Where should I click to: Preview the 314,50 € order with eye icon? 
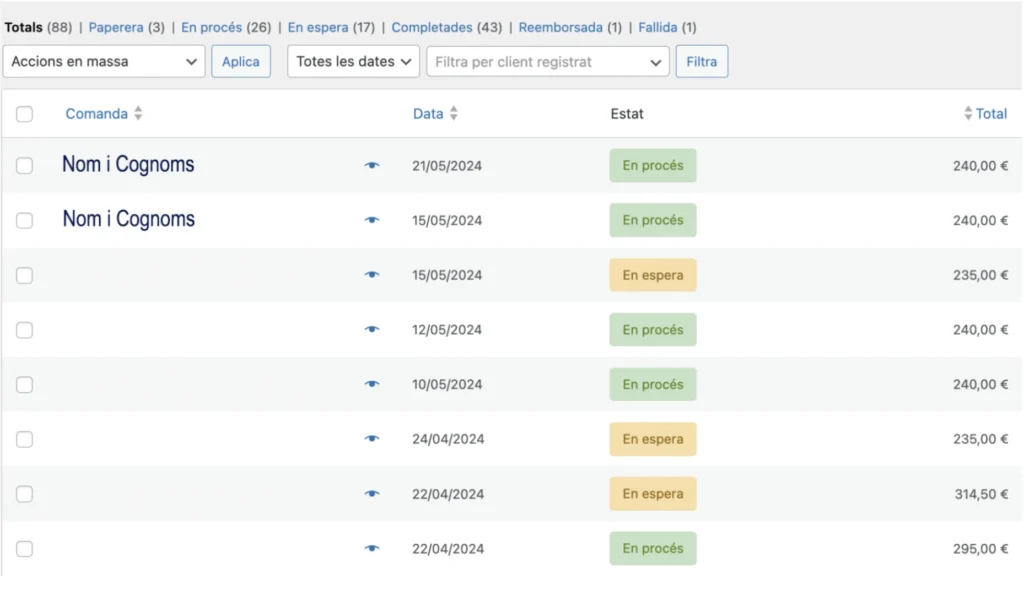coord(372,494)
